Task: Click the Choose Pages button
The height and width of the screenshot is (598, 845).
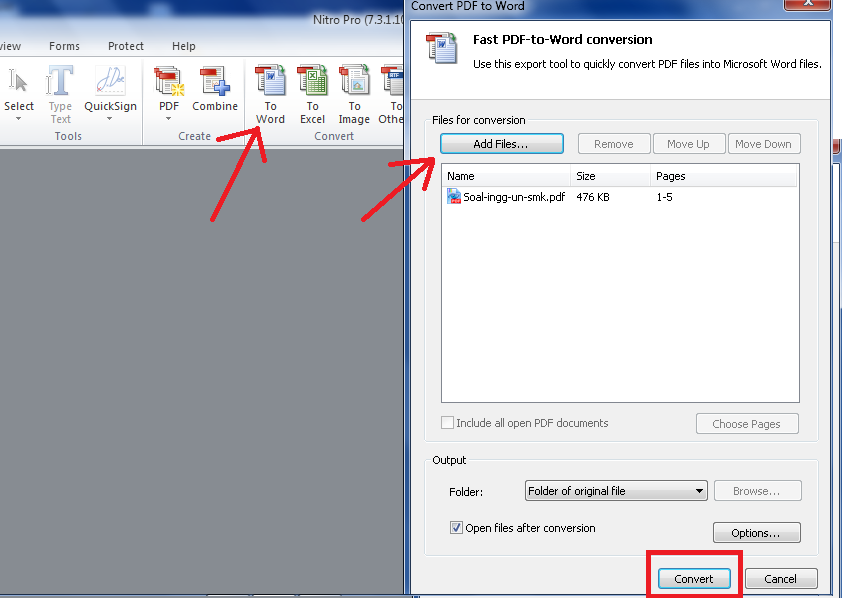Action: click(x=747, y=423)
